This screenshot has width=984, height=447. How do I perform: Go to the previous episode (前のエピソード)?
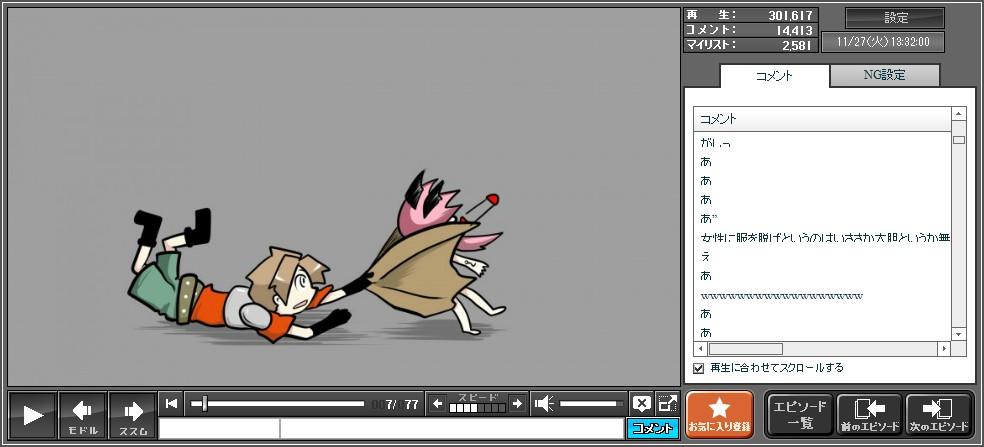(869, 414)
